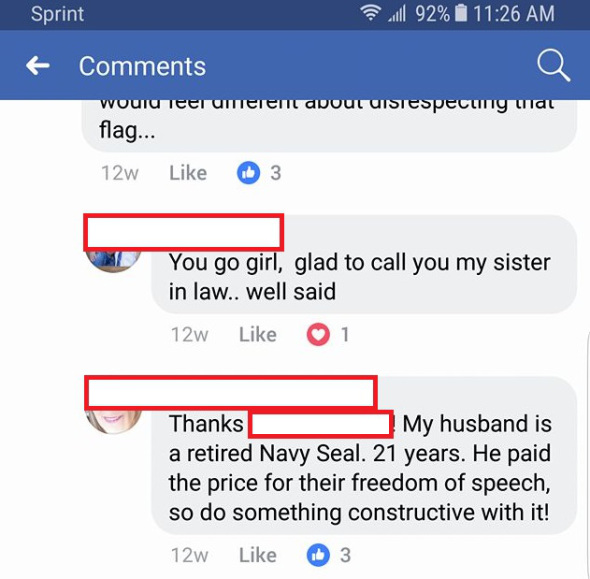Tap the battery icon in status bar
Viewport: 590px width, 579px height.
(461, 14)
